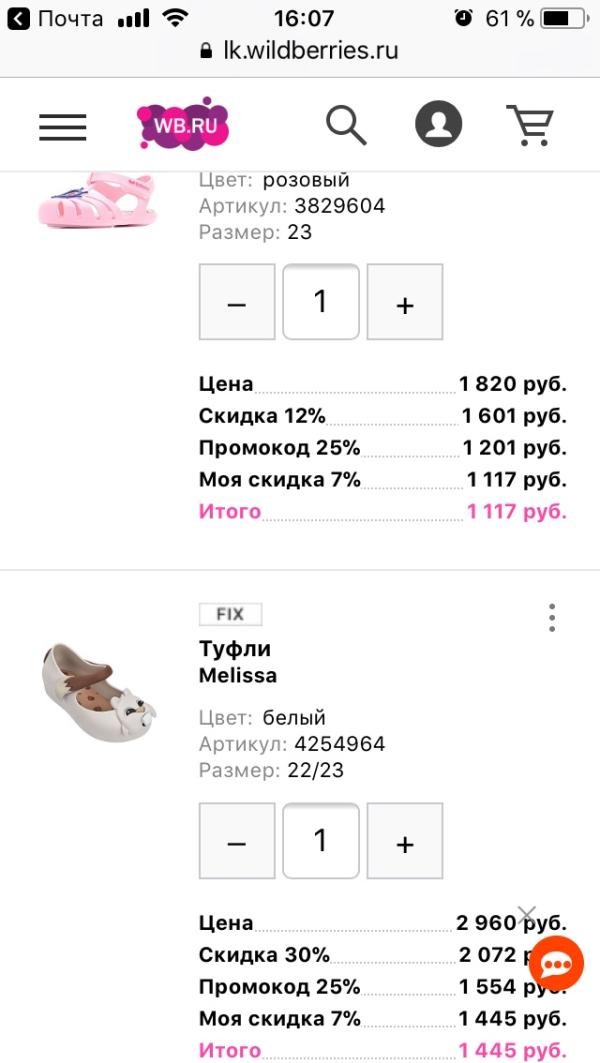Decrease quantity of pink sandals

click(237, 303)
